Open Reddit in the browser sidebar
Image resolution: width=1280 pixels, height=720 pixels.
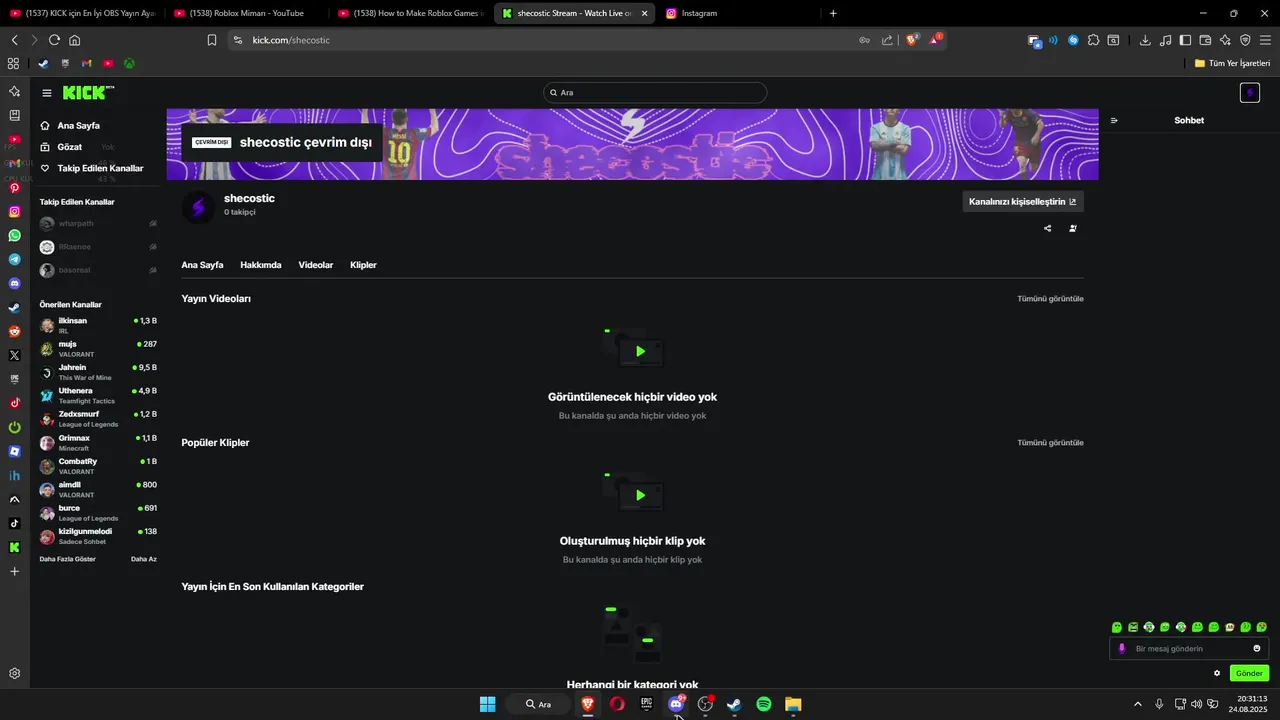point(14,331)
